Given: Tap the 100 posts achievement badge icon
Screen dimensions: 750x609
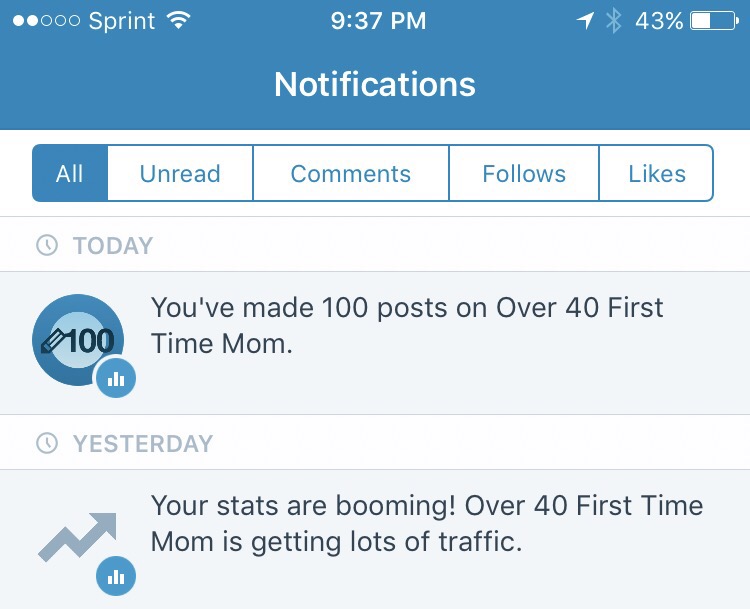Looking at the screenshot, I should (x=77, y=340).
